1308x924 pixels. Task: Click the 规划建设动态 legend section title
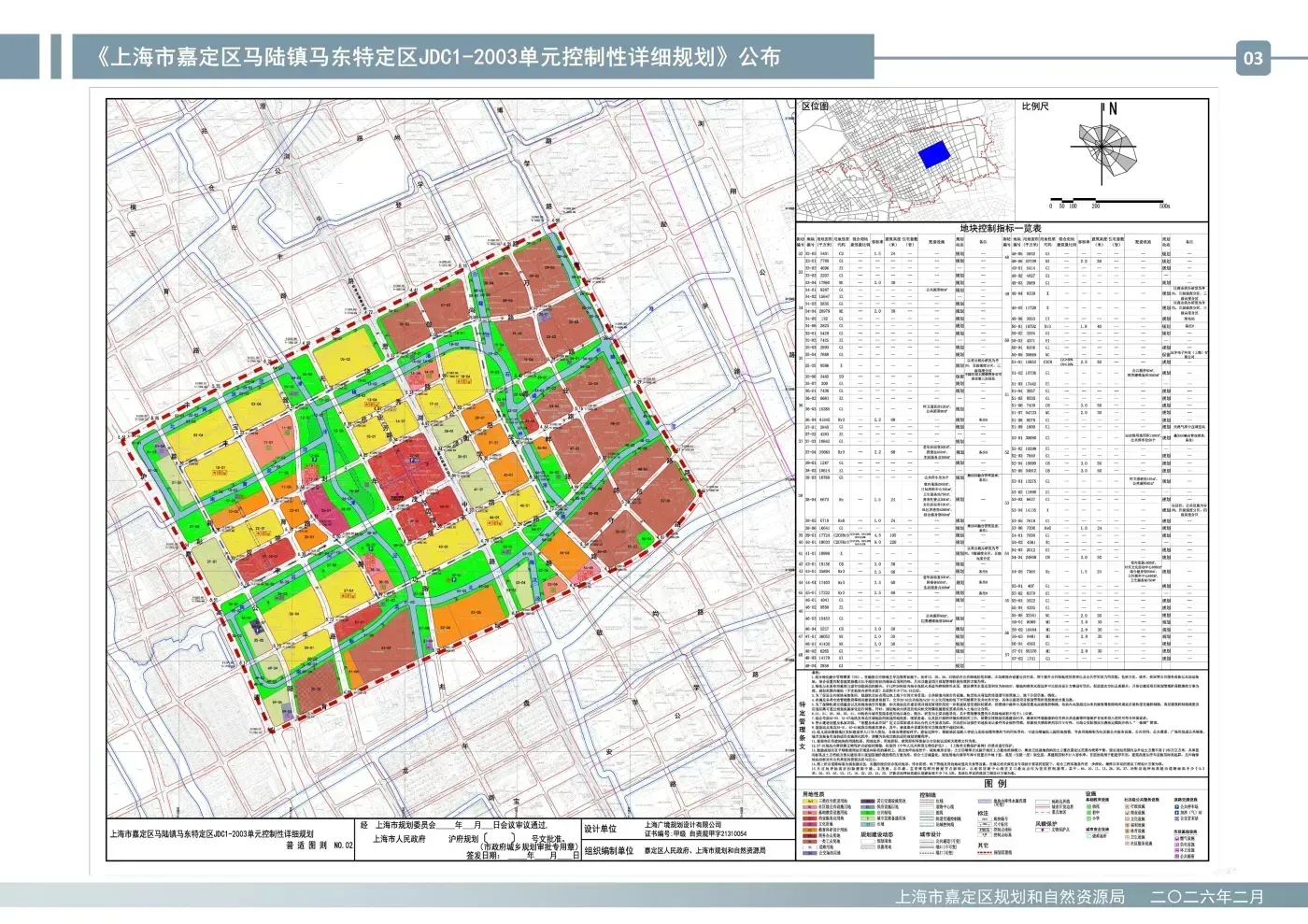[x=876, y=834]
